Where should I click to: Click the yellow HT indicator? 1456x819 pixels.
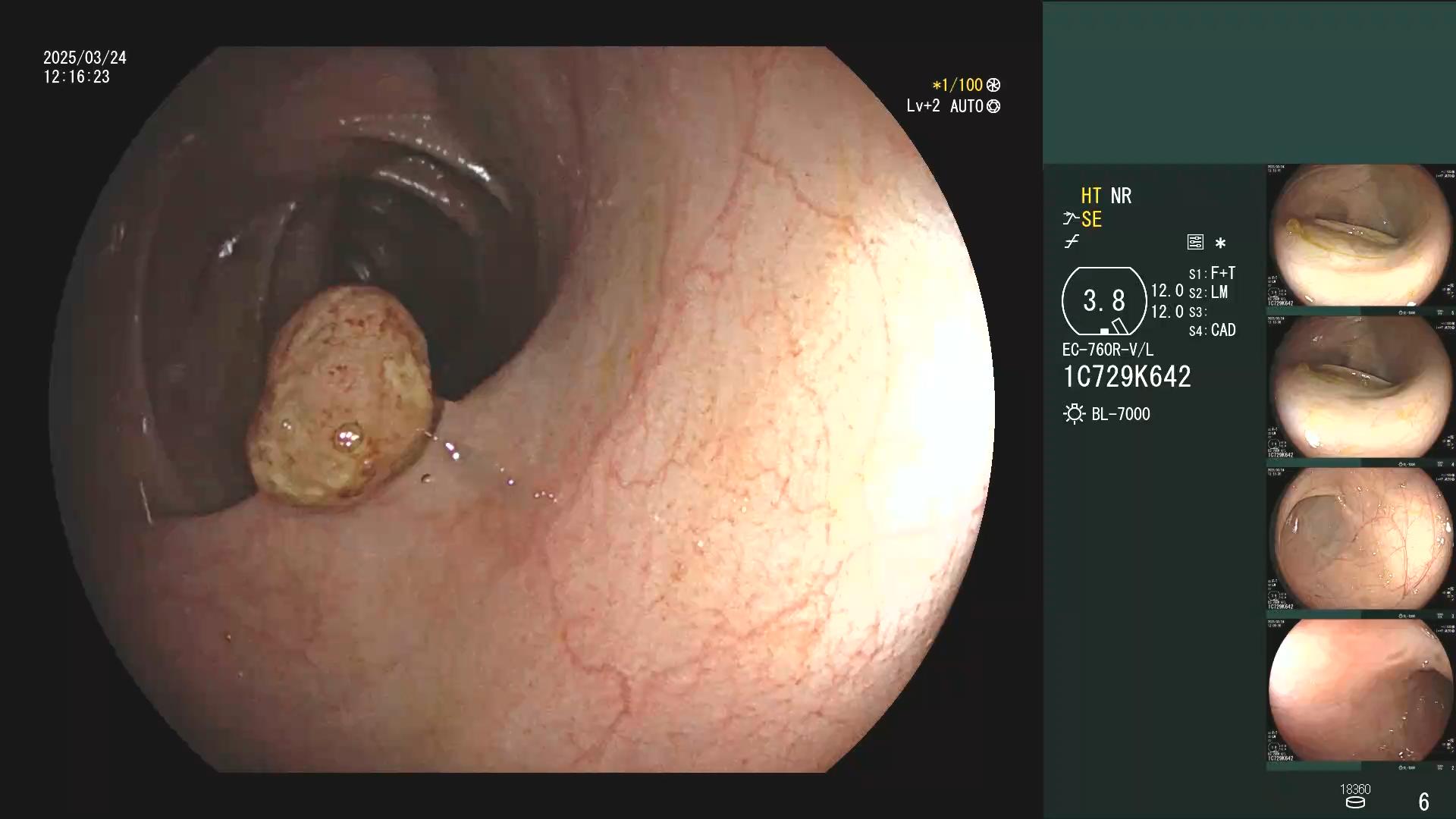click(1091, 196)
